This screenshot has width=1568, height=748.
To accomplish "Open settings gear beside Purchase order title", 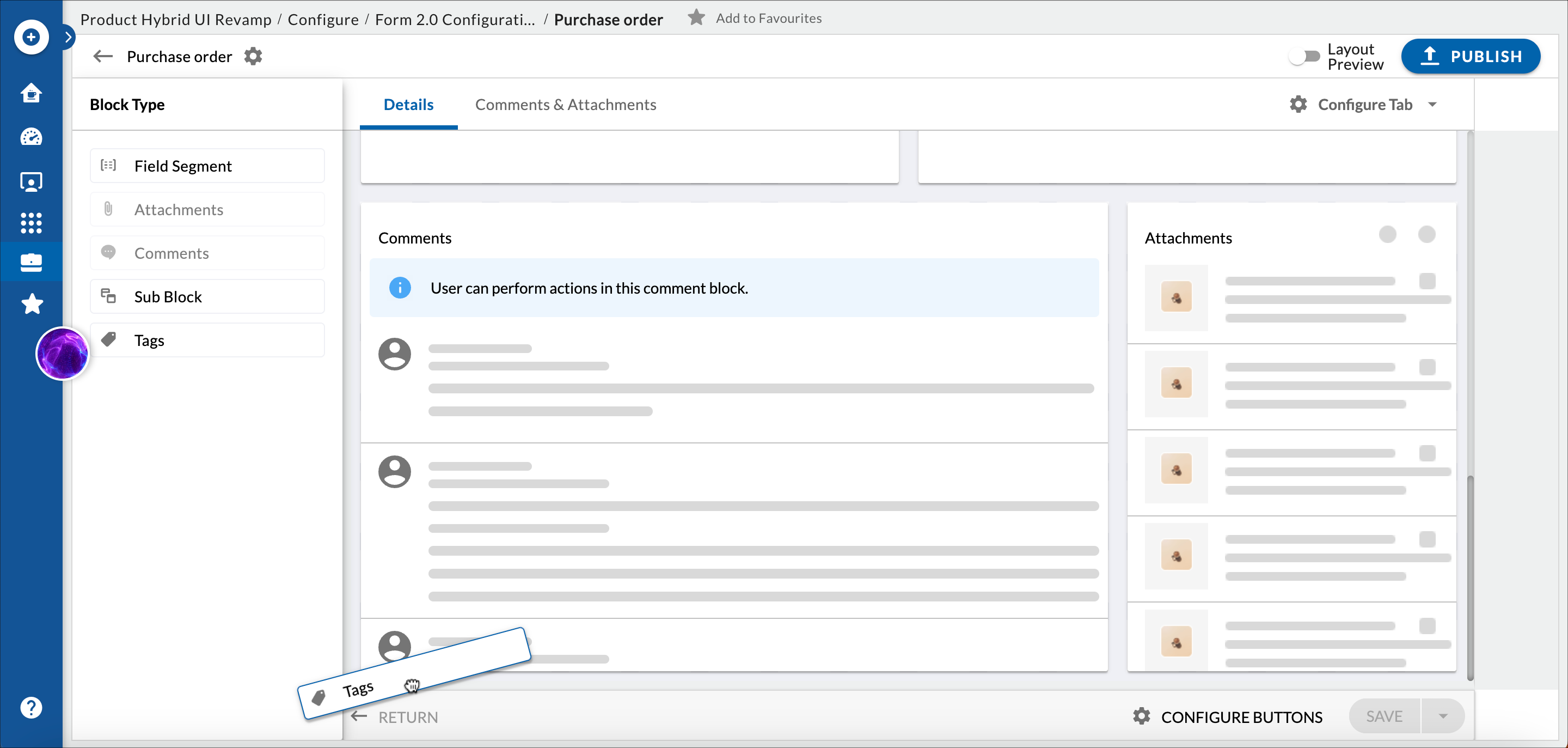I will [253, 56].
